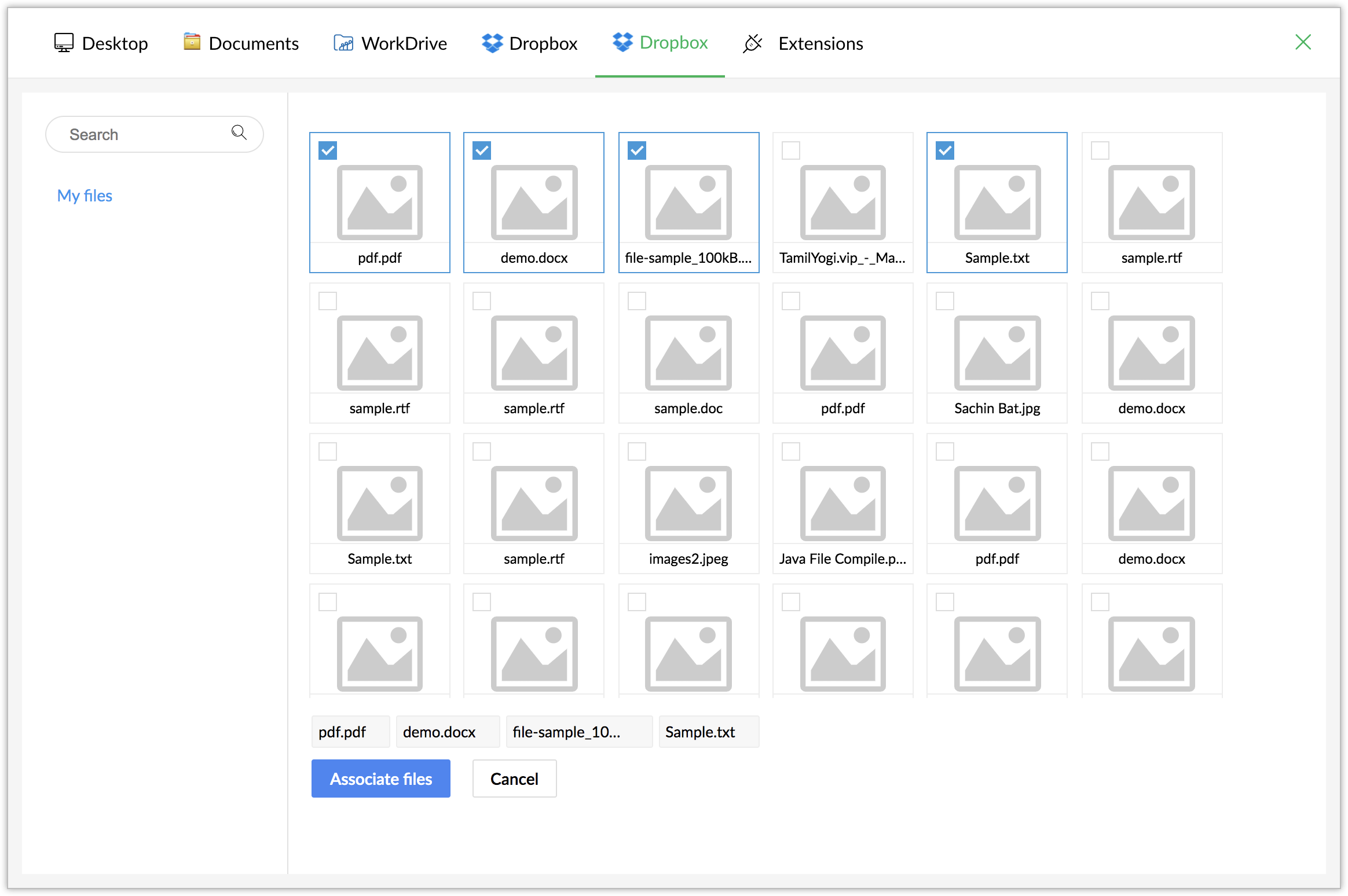This screenshot has width=1348, height=896.
Task: Click the images2.jpeg placeholder thumbnail
Action: click(688, 502)
